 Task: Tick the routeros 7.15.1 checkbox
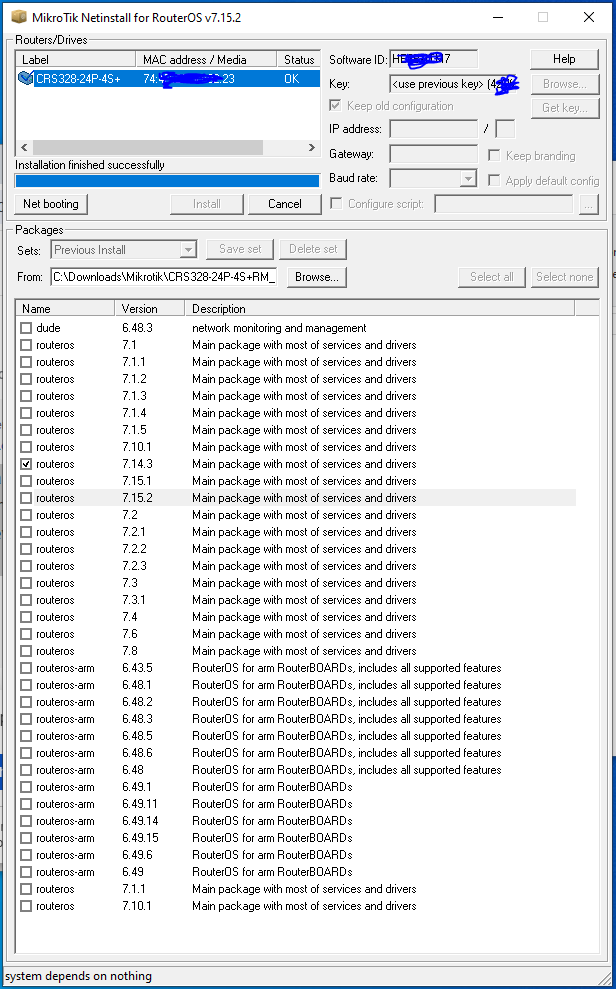pos(25,481)
